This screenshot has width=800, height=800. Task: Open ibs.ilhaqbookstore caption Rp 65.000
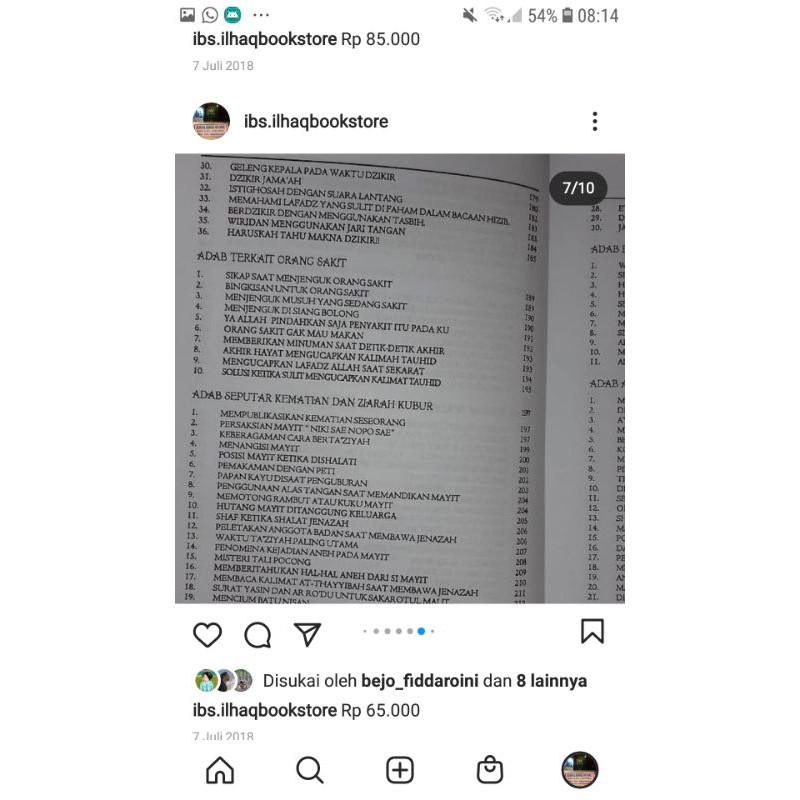[306, 710]
